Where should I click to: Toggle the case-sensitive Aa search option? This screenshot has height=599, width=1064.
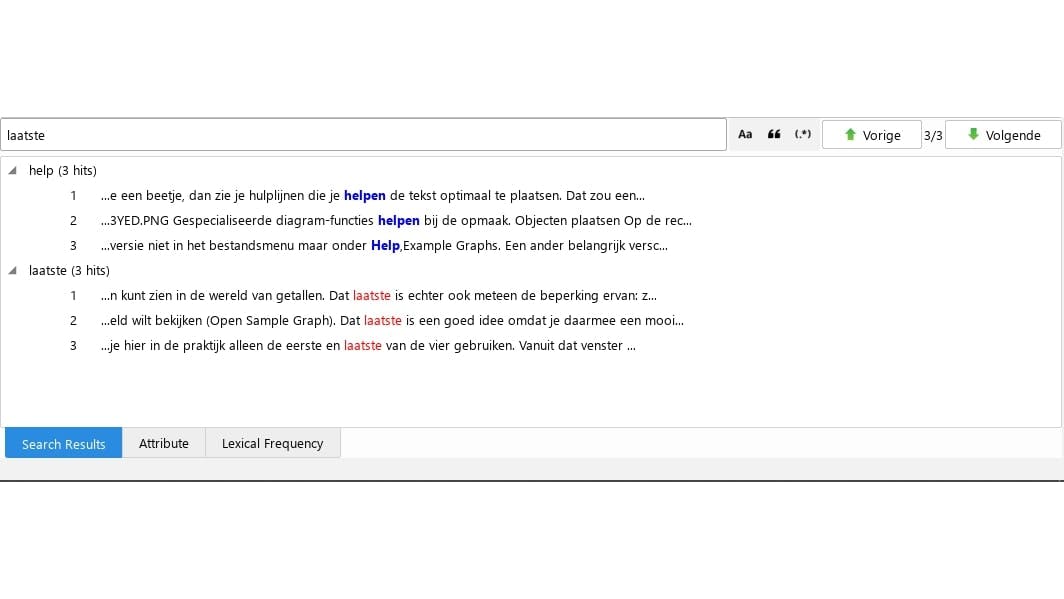pos(744,134)
